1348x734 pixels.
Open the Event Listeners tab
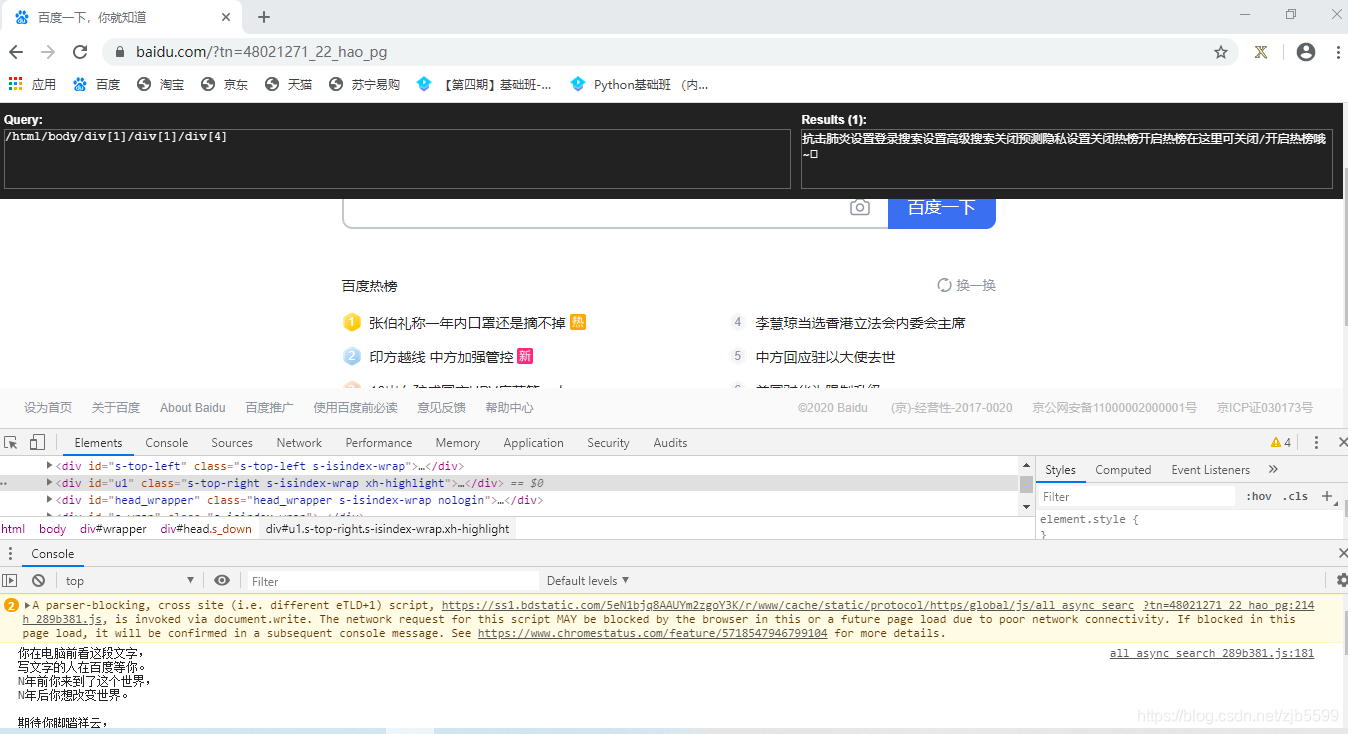click(x=1210, y=470)
